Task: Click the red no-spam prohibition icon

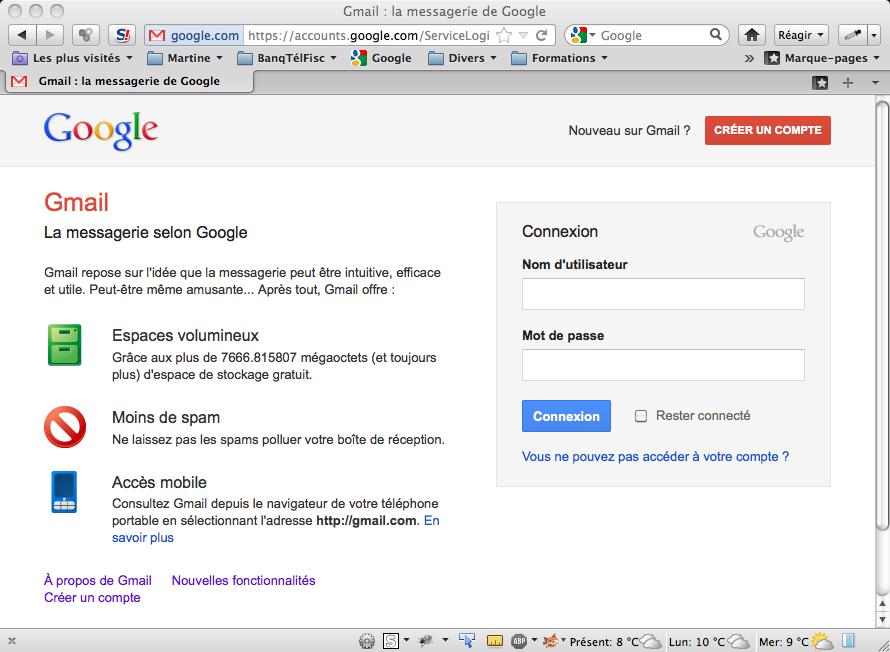Action: tap(65, 427)
